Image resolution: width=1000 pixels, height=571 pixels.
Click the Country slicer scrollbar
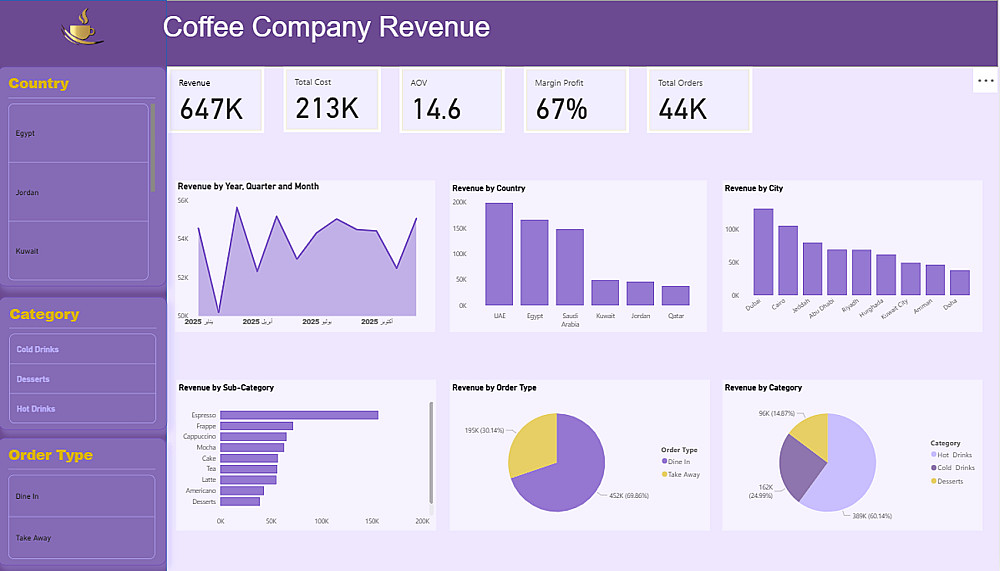point(152,148)
